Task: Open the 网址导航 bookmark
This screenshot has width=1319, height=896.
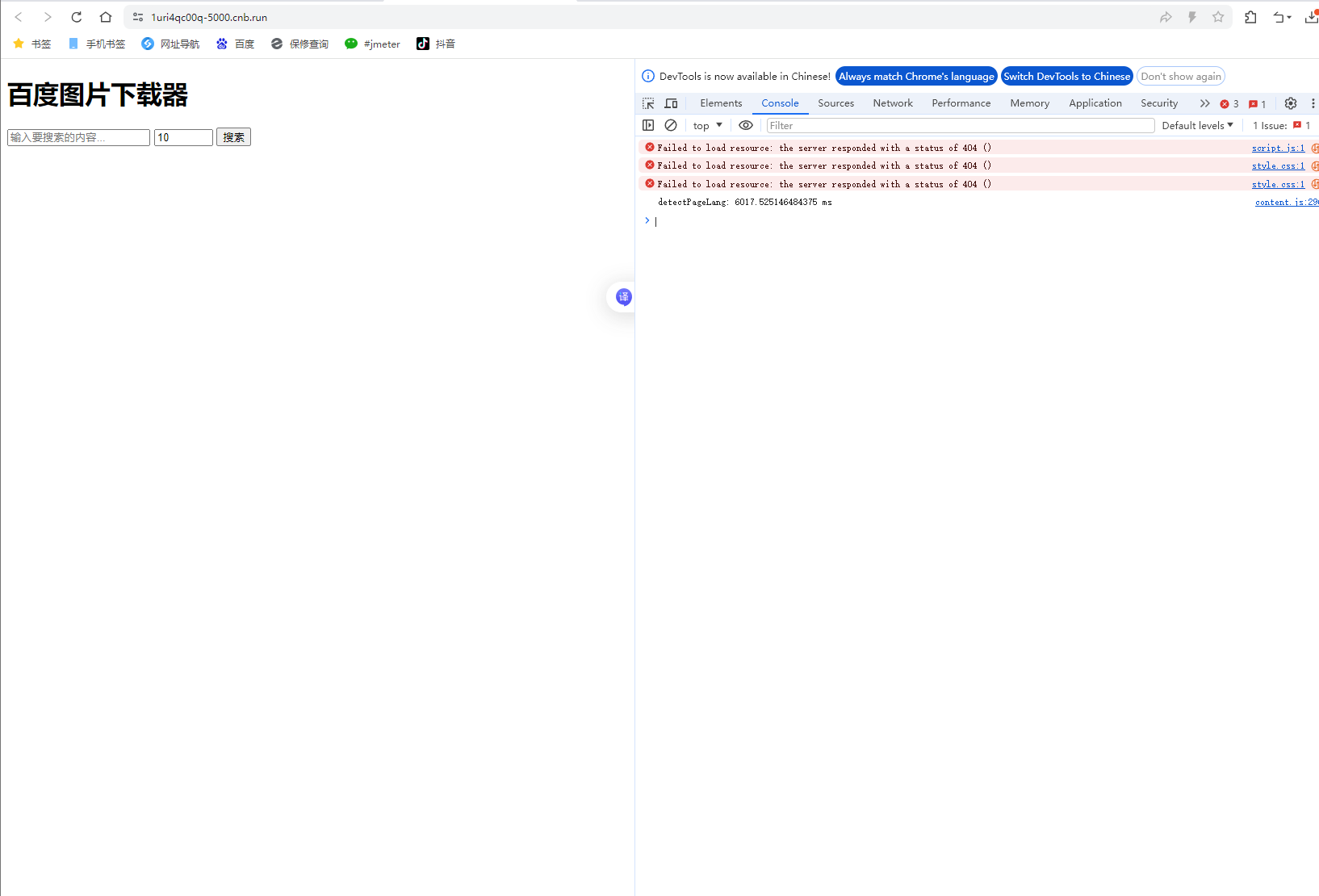Action: point(170,44)
